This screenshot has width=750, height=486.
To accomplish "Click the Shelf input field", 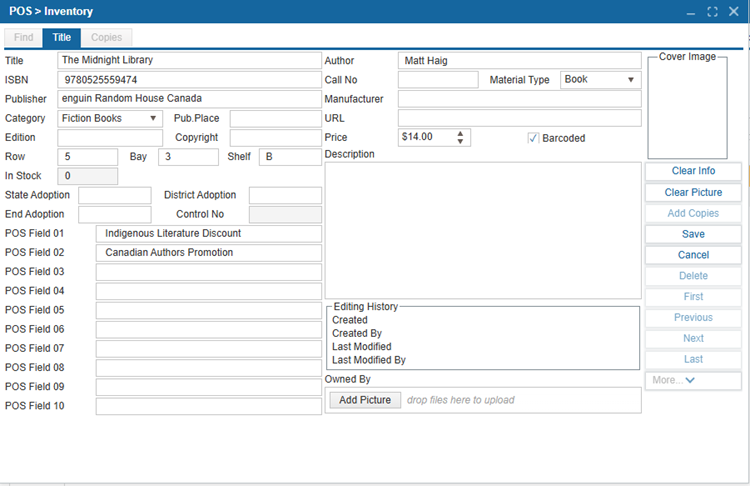I will tap(290, 157).
